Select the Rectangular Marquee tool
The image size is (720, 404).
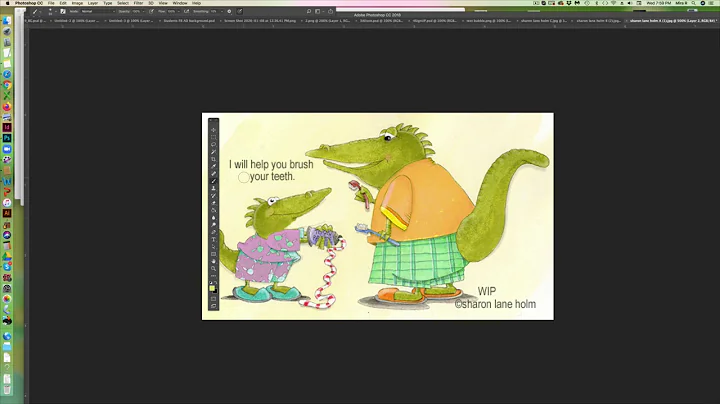(x=214, y=137)
